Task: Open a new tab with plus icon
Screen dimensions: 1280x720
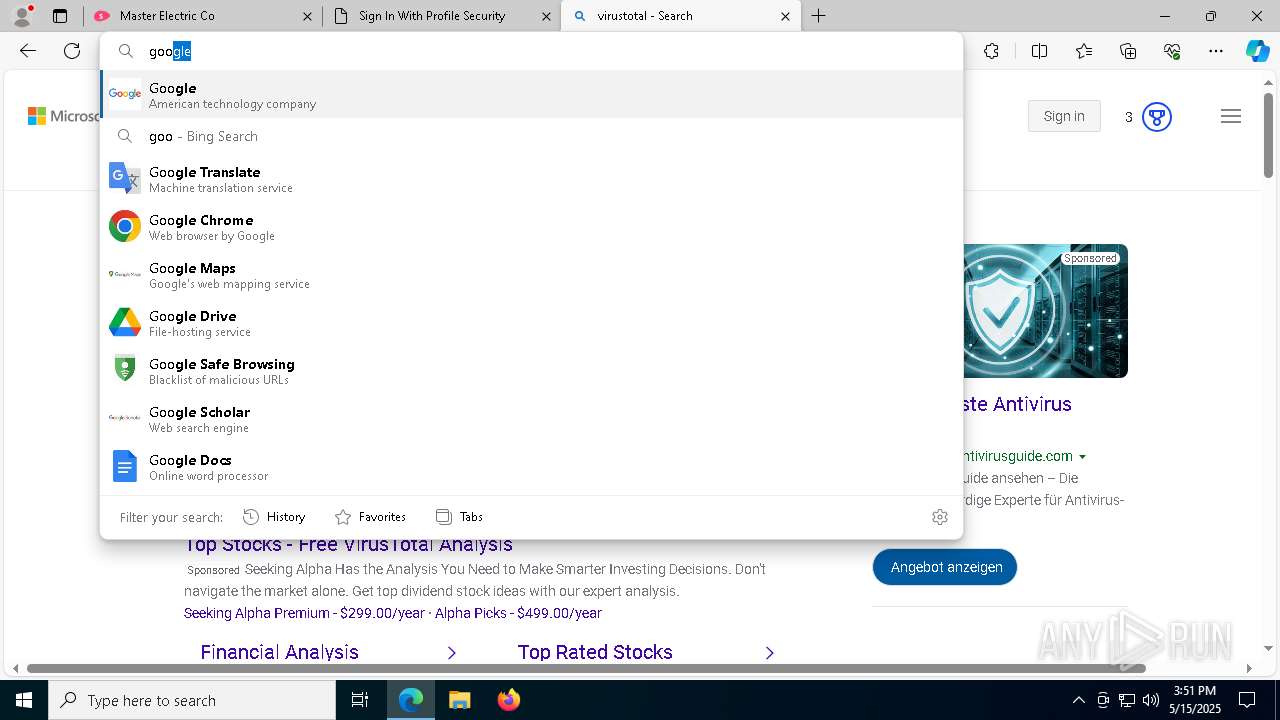Action: tap(818, 16)
